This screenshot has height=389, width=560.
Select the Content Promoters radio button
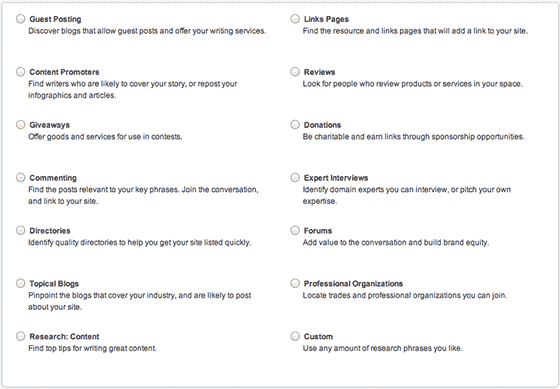[21, 71]
